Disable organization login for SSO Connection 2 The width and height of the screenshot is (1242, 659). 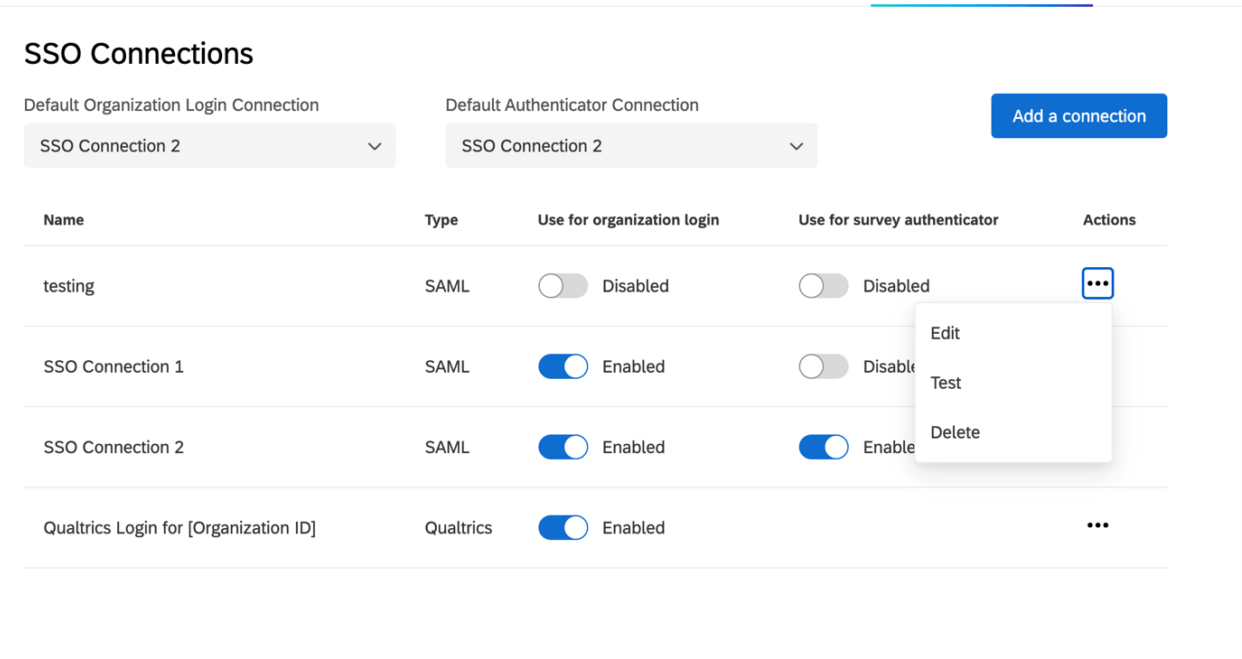tap(562, 447)
